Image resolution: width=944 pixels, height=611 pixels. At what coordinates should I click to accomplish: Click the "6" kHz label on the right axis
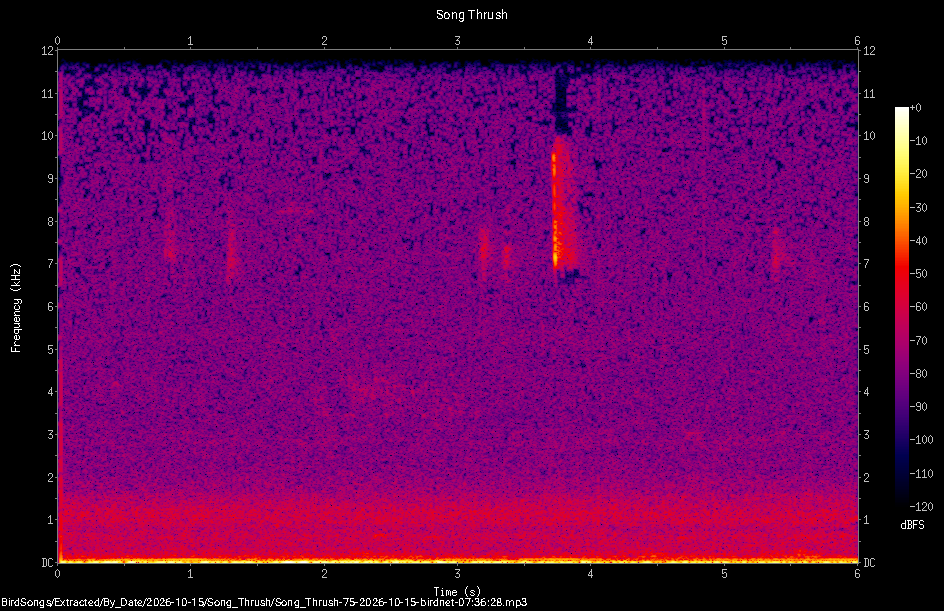click(866, 306)
